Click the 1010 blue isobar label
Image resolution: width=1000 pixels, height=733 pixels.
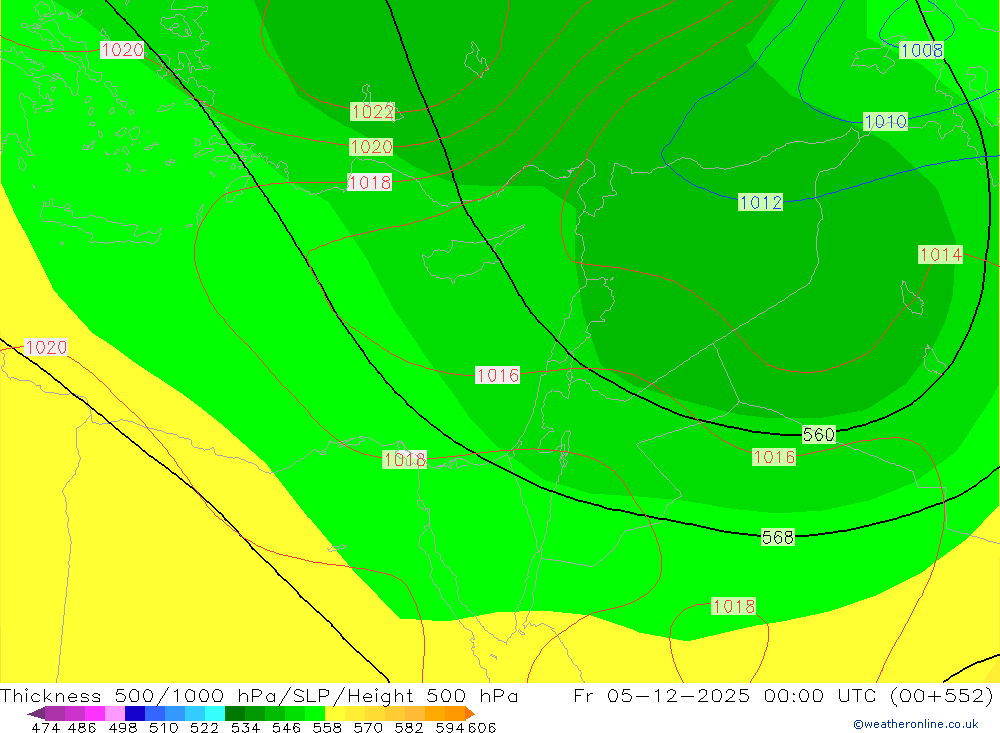pyautogui.click(x=885, y=121)
